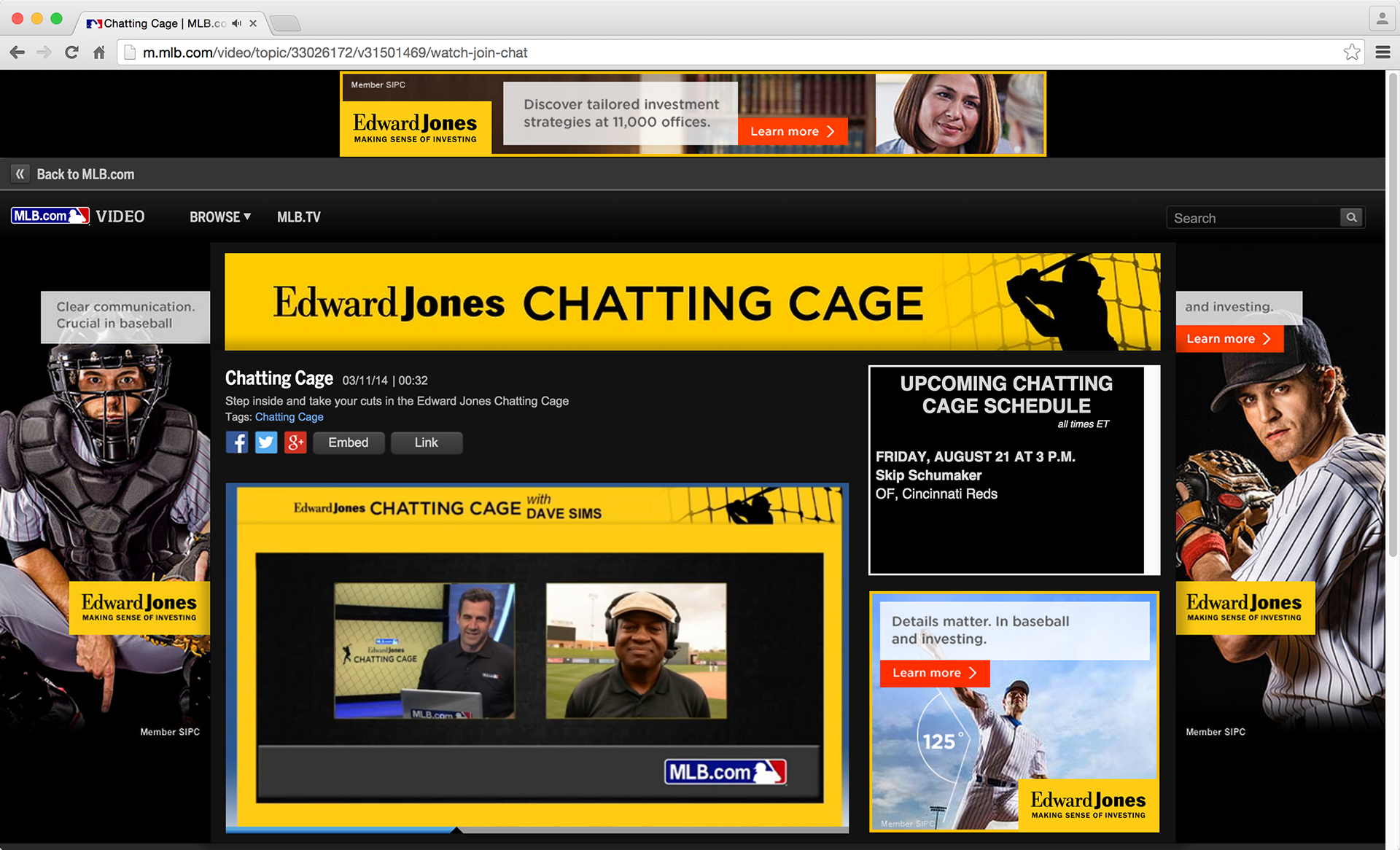The height and width of the screenshot is (850, 1400).
Task: Click Learn more in the top banner ad
Action: click(x=793, y=131)
